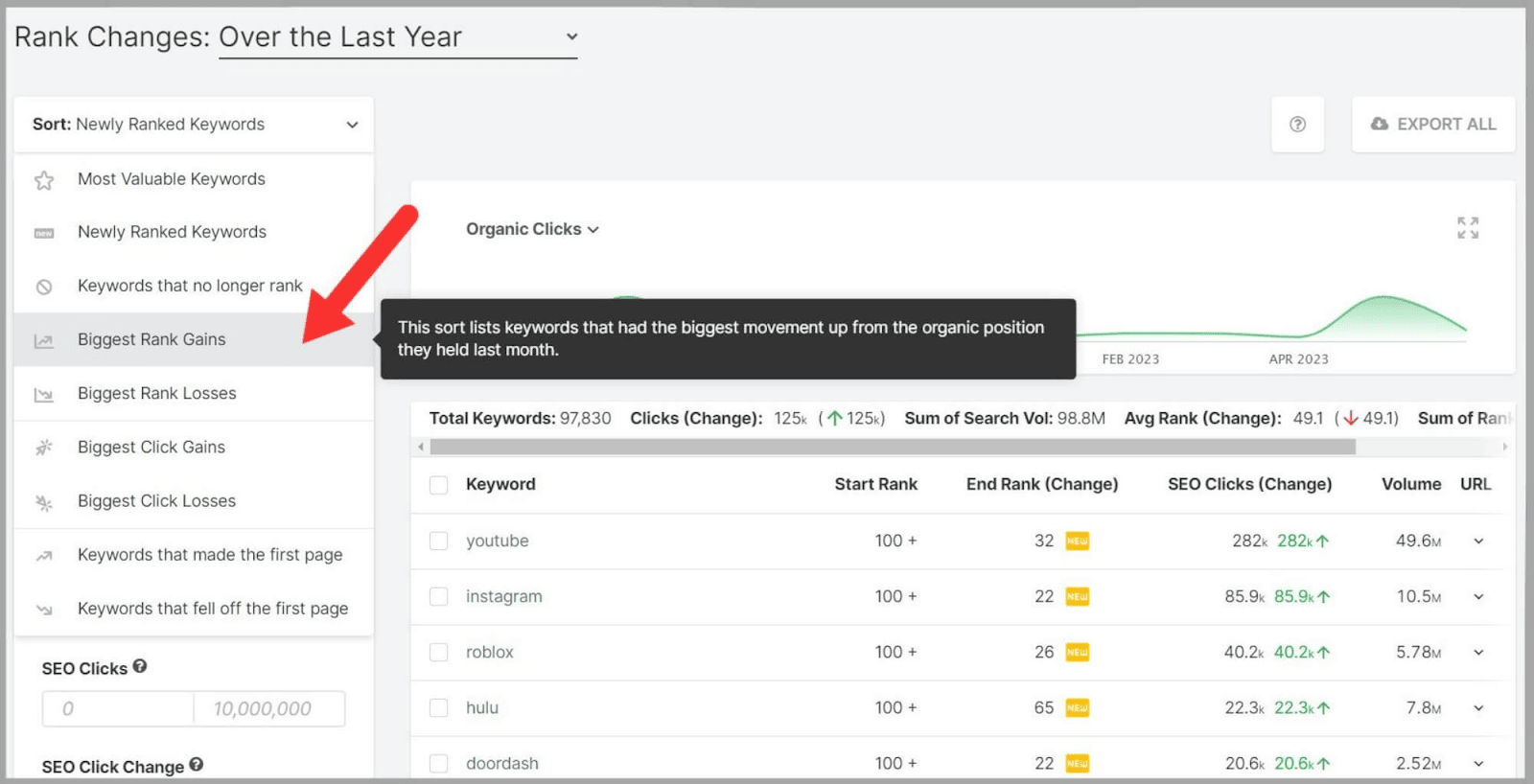Click the SEO Clicks info icon

click(140, 667)
